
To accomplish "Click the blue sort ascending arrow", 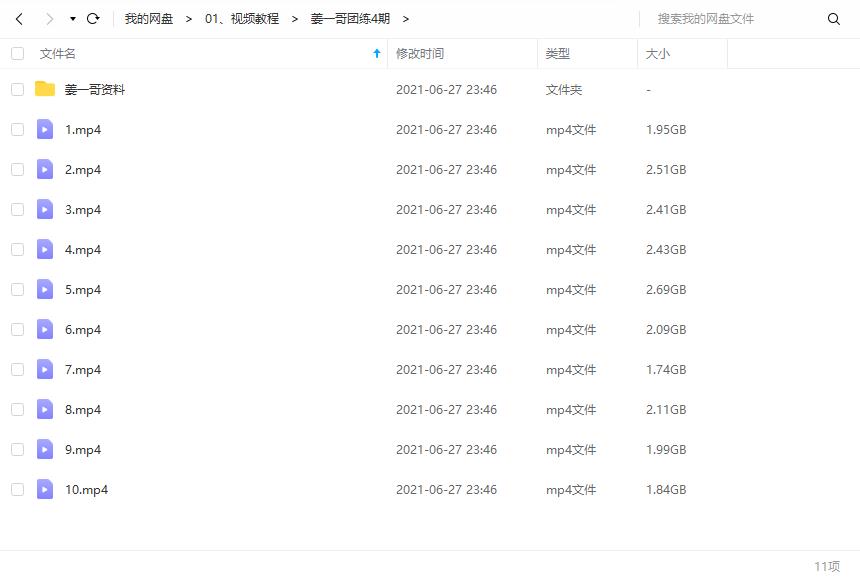I will coord(377,53).
